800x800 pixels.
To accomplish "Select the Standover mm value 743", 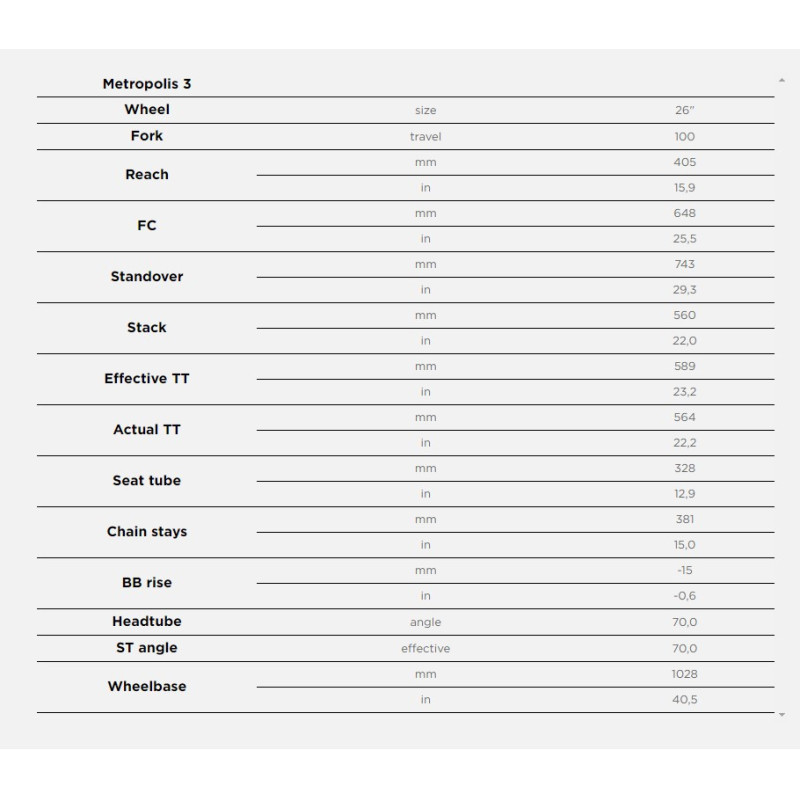I will click(x=685, y=264).
